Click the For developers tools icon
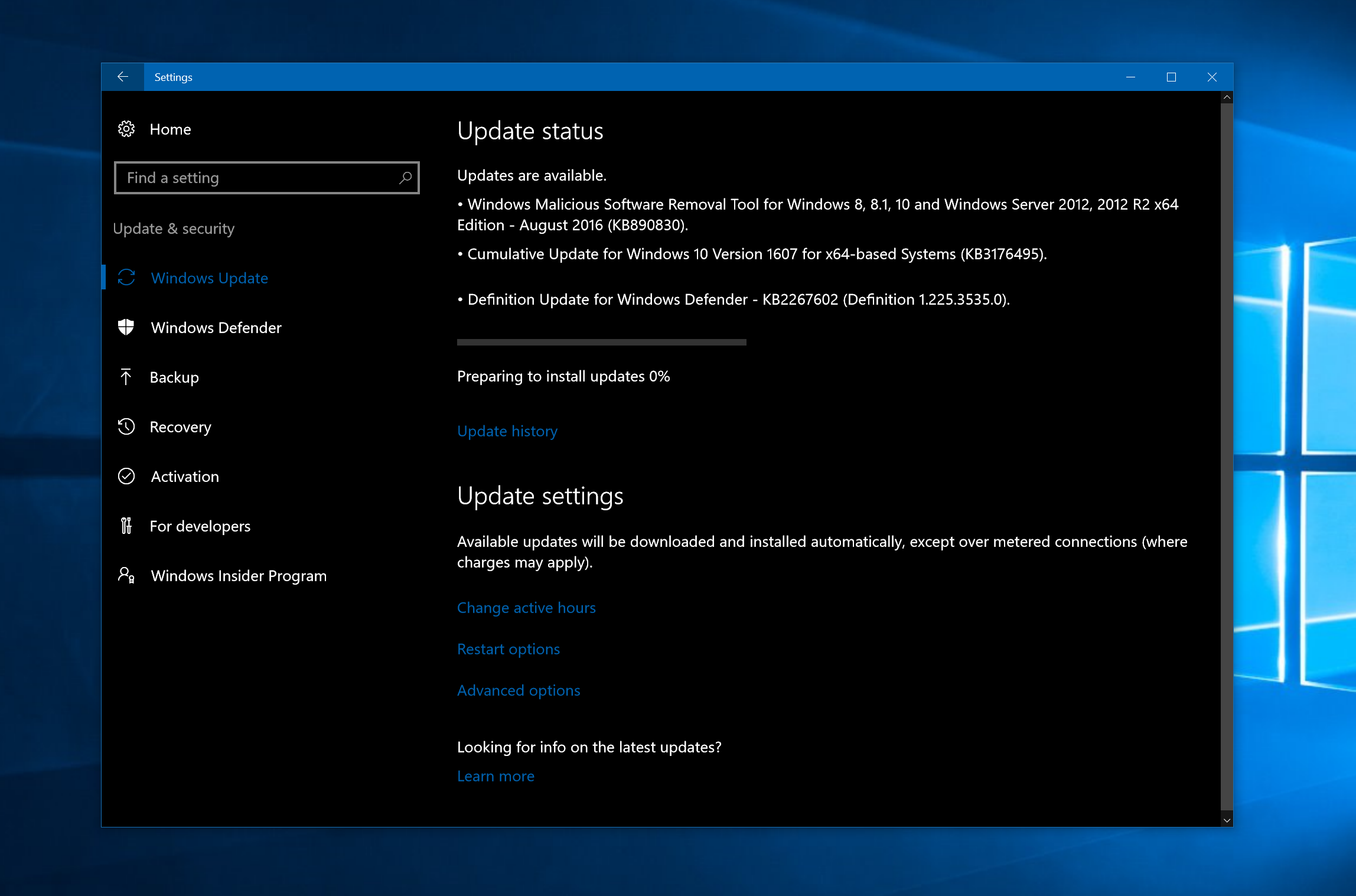Screen dimensions: 1356x896 tap(126, 526)
